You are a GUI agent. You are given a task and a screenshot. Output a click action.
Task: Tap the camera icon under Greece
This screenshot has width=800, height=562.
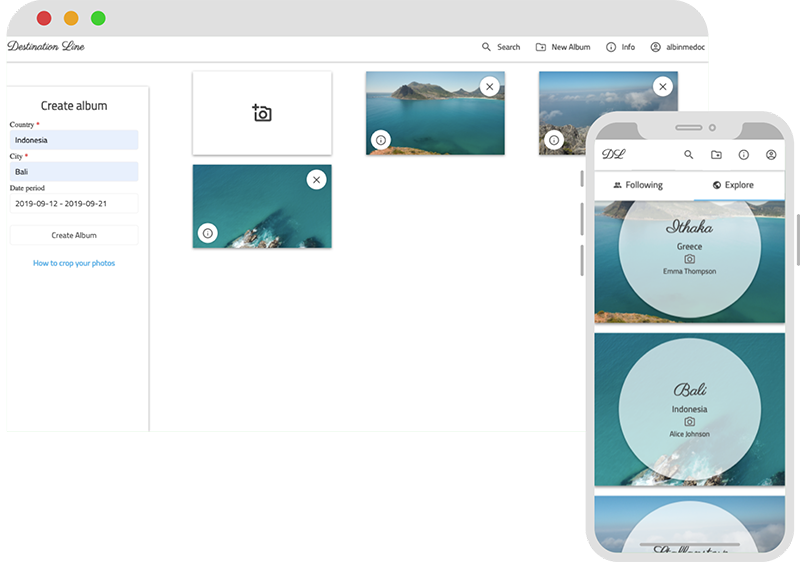click(689, 259)
